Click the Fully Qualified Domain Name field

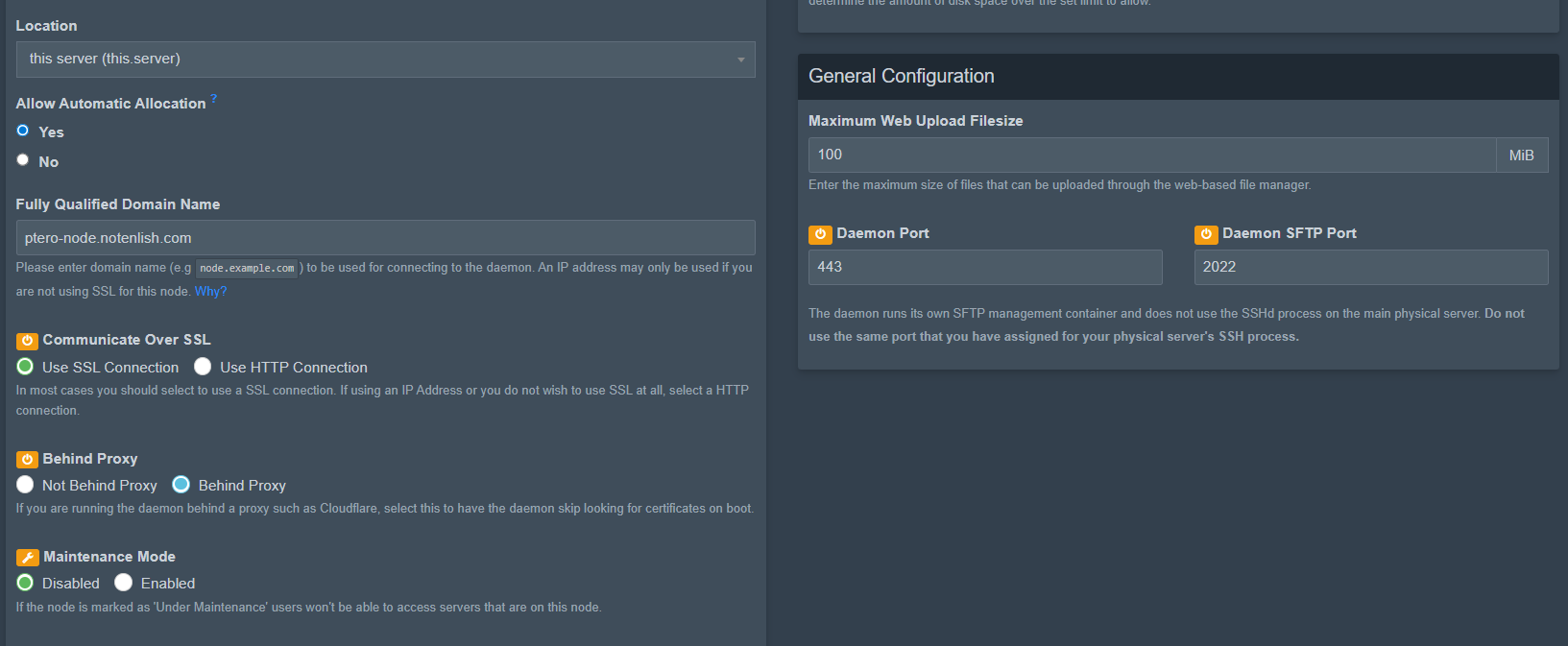click(x=386, y=238)
